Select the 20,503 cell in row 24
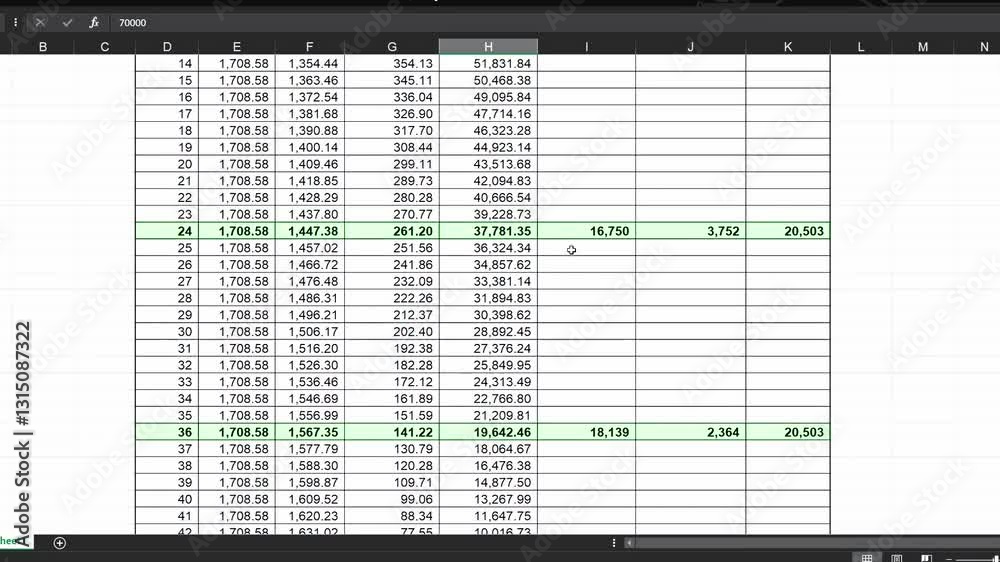The image size is (1000, 562). pyautogui.click(x=788, y=231)
